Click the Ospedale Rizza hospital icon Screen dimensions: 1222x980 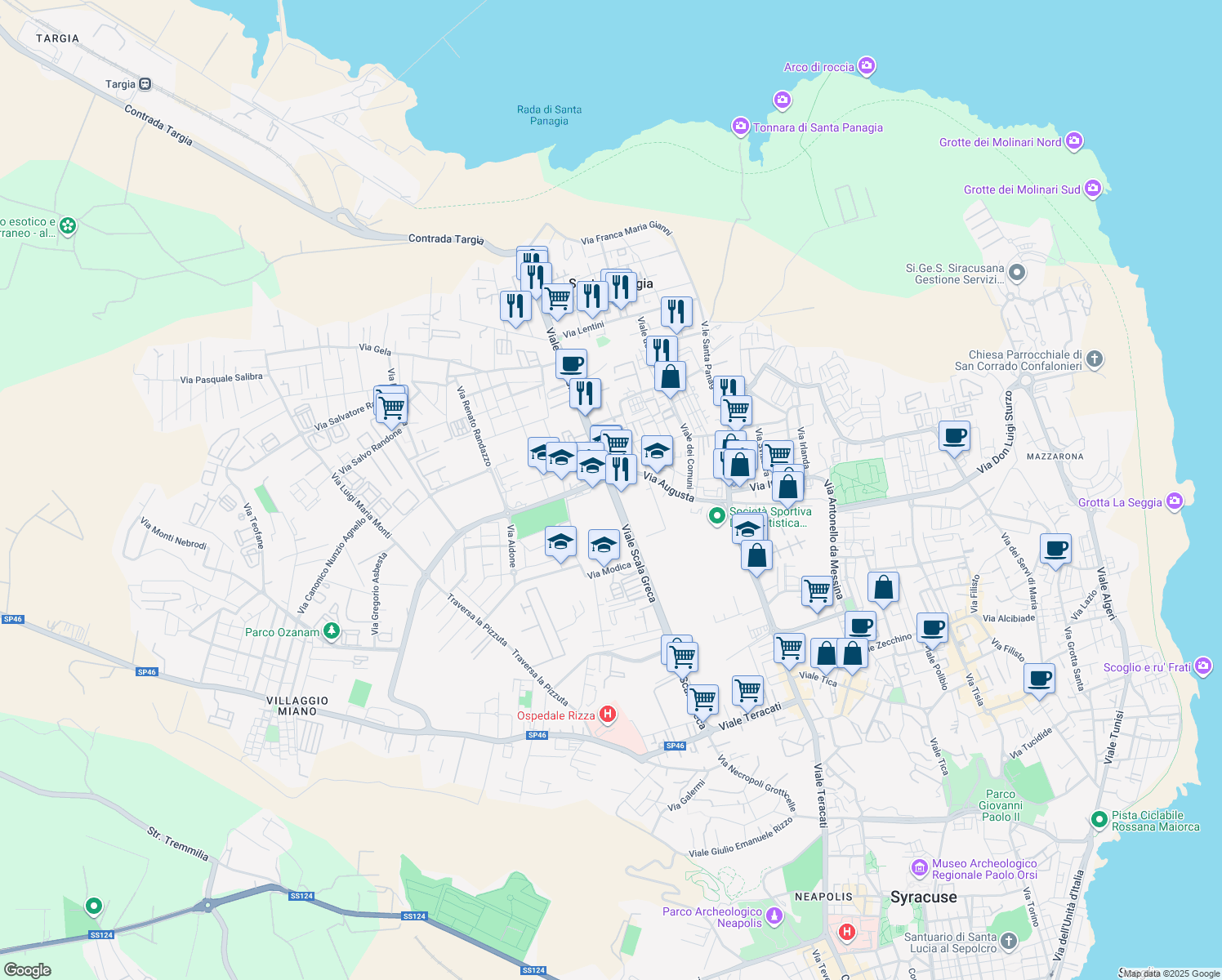[607, 715]
